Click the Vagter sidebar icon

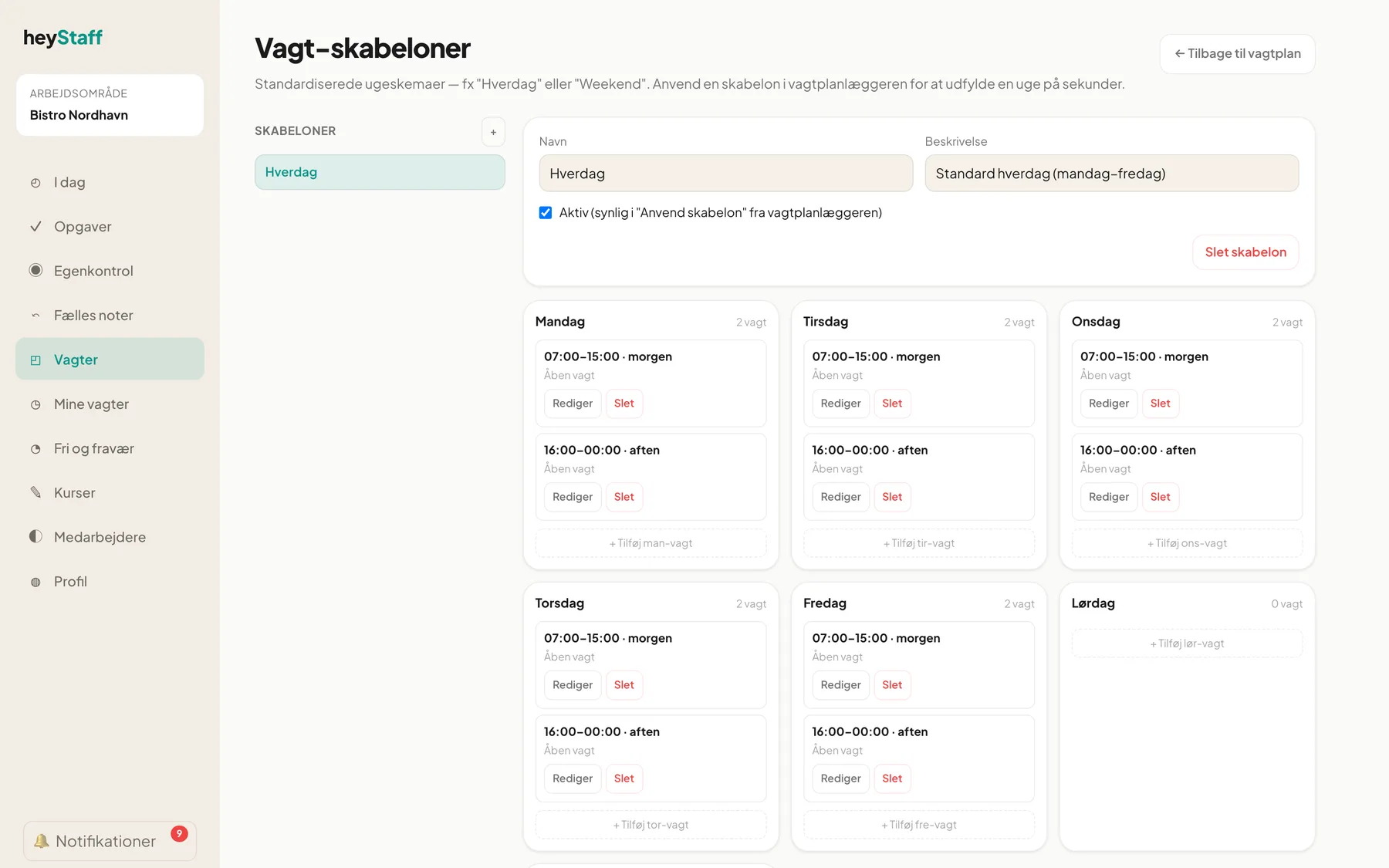pos(35,360)
